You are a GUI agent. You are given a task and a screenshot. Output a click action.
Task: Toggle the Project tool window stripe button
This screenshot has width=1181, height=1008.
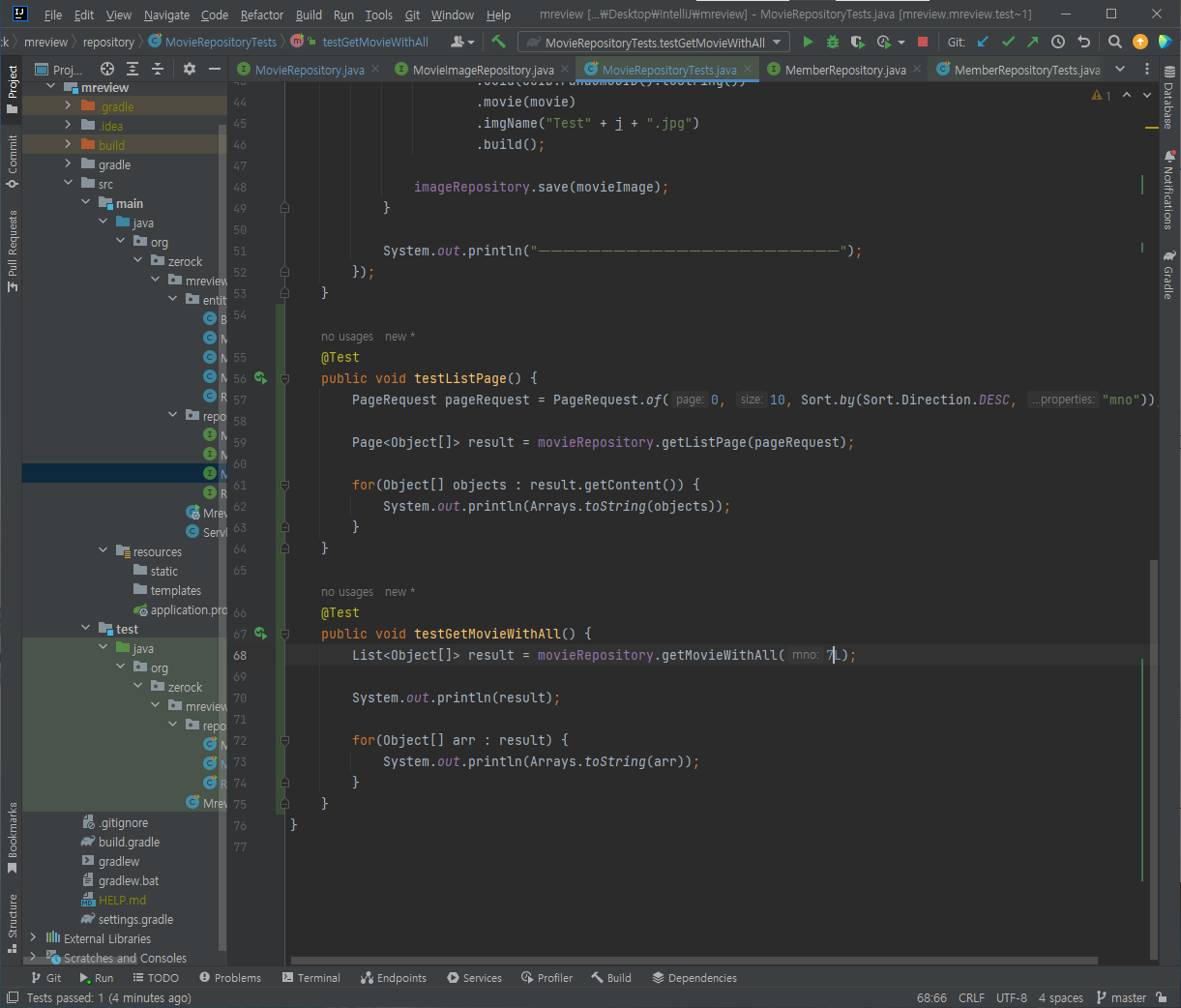tap(12, 89)
